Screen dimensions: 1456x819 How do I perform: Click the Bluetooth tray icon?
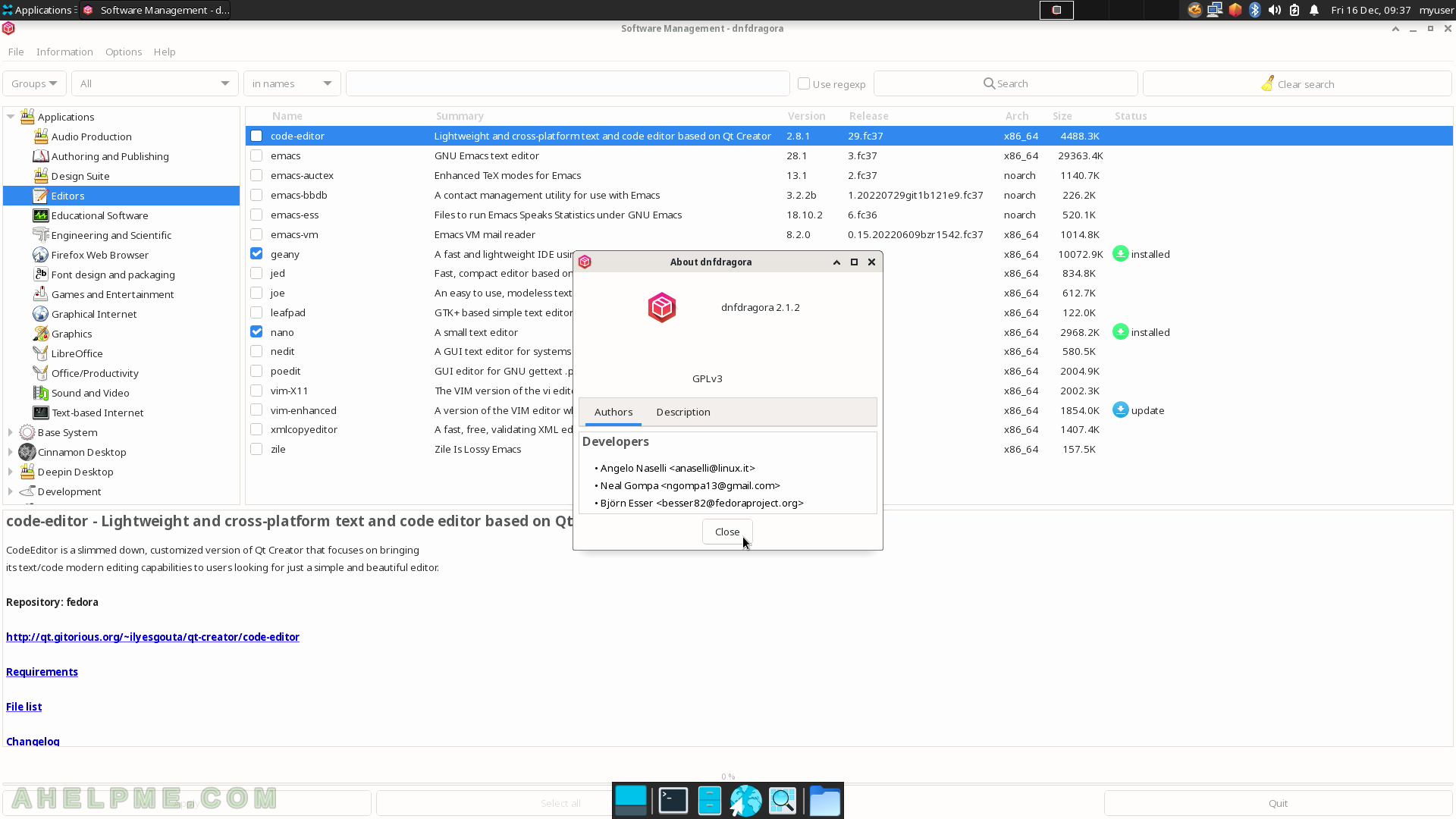click(x=1254, y=10)
